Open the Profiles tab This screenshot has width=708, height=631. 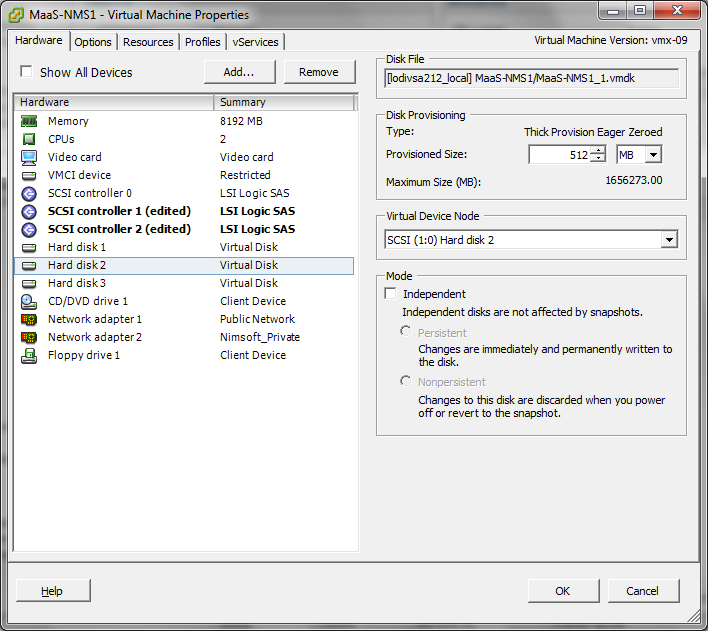click(x=203, y=42)
